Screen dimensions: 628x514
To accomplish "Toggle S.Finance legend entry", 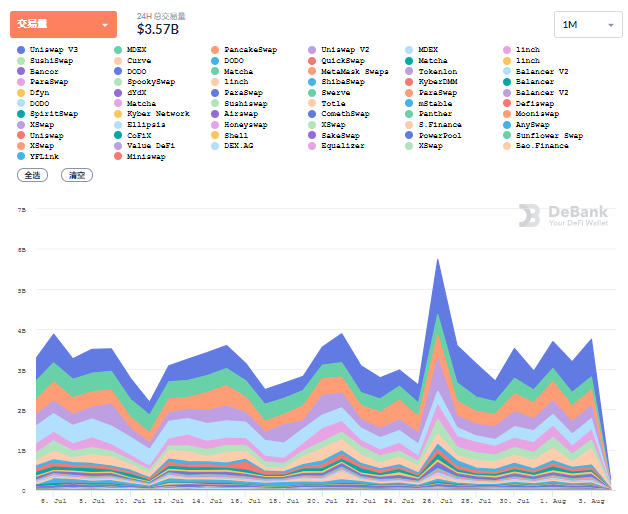I will pos(433,125).
